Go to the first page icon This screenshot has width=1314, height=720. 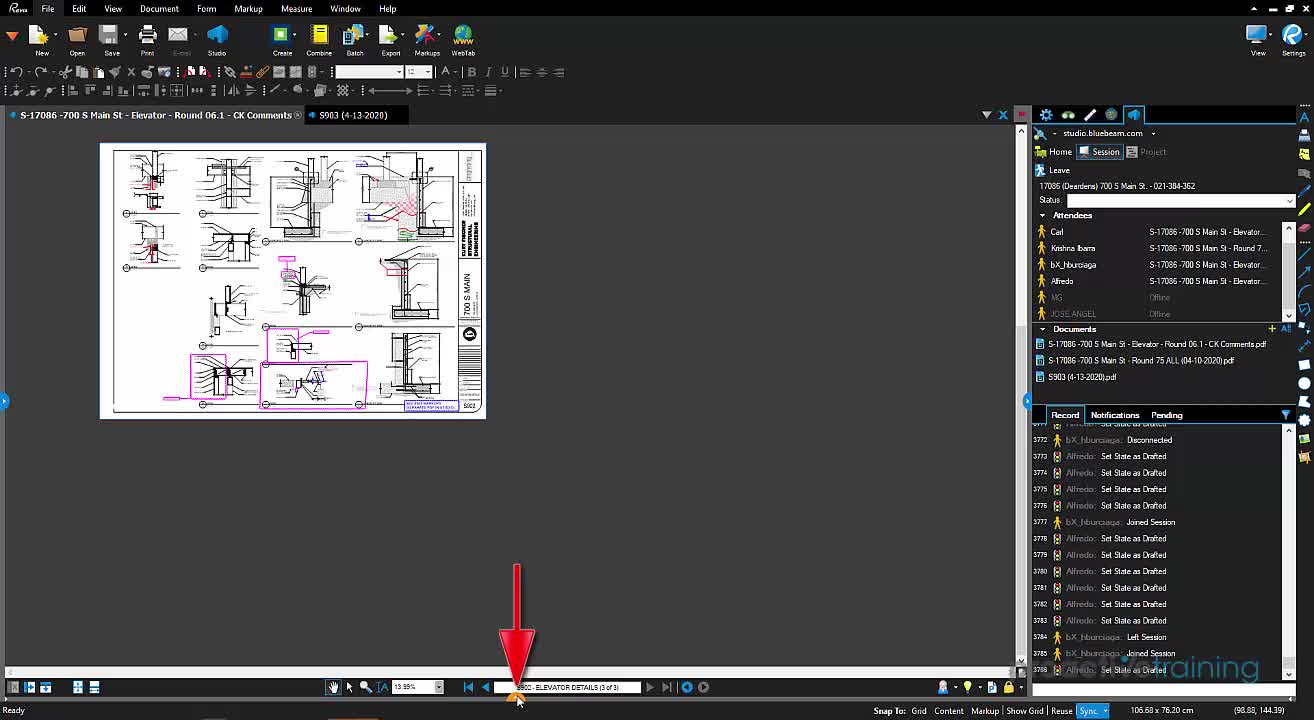point(468,687)
